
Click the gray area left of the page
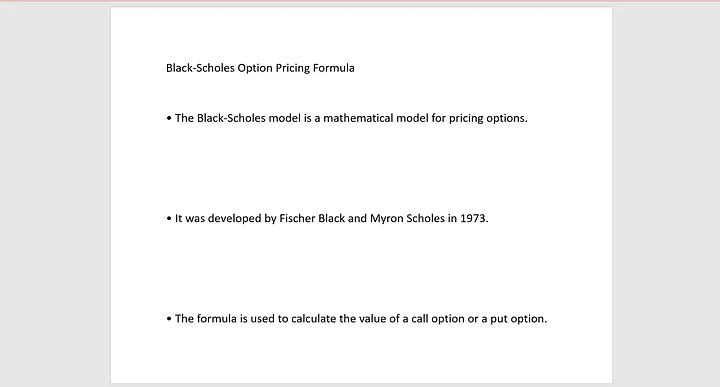[x=55, y=193]
